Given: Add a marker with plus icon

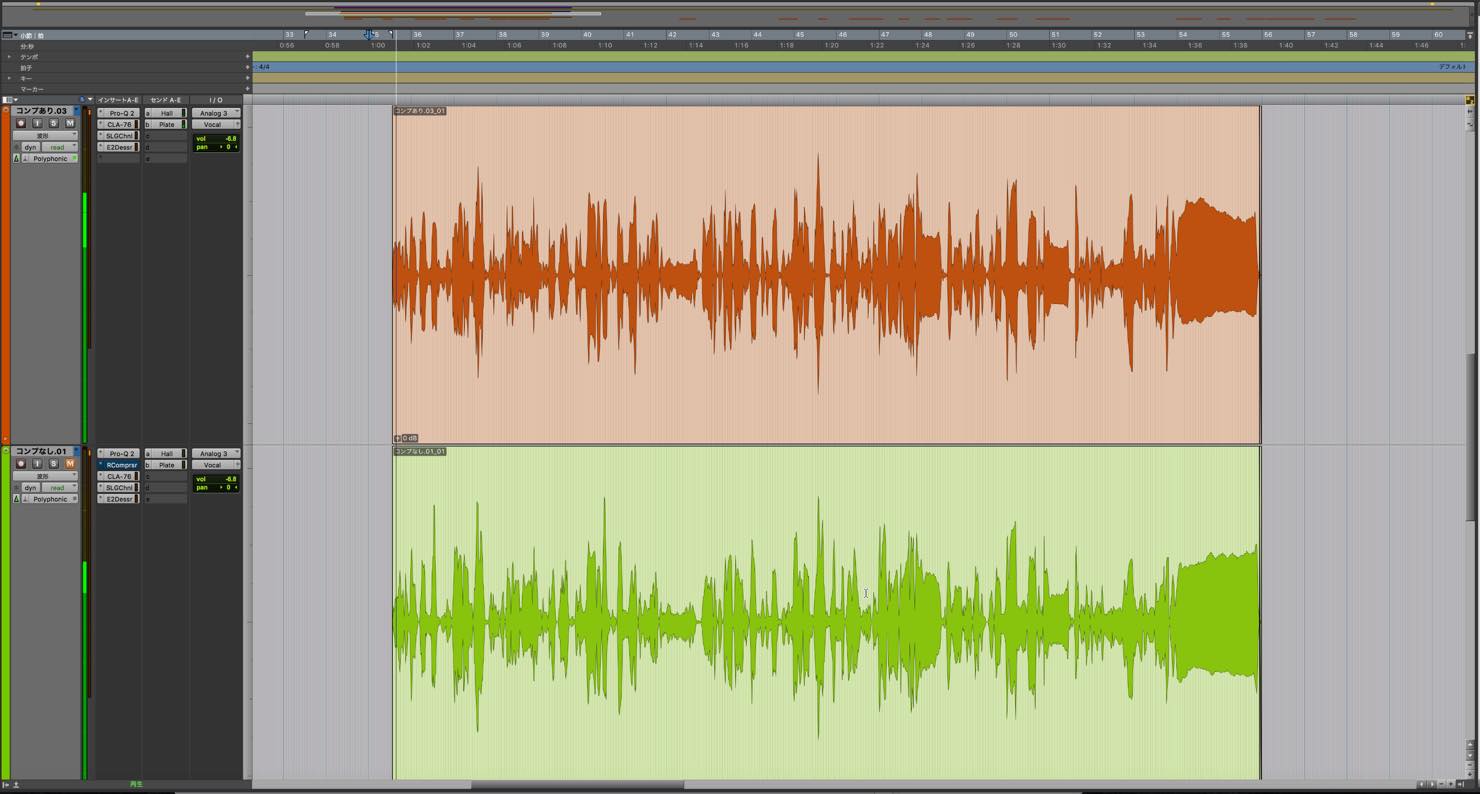Looking at the screenshot, I should 248,89.
